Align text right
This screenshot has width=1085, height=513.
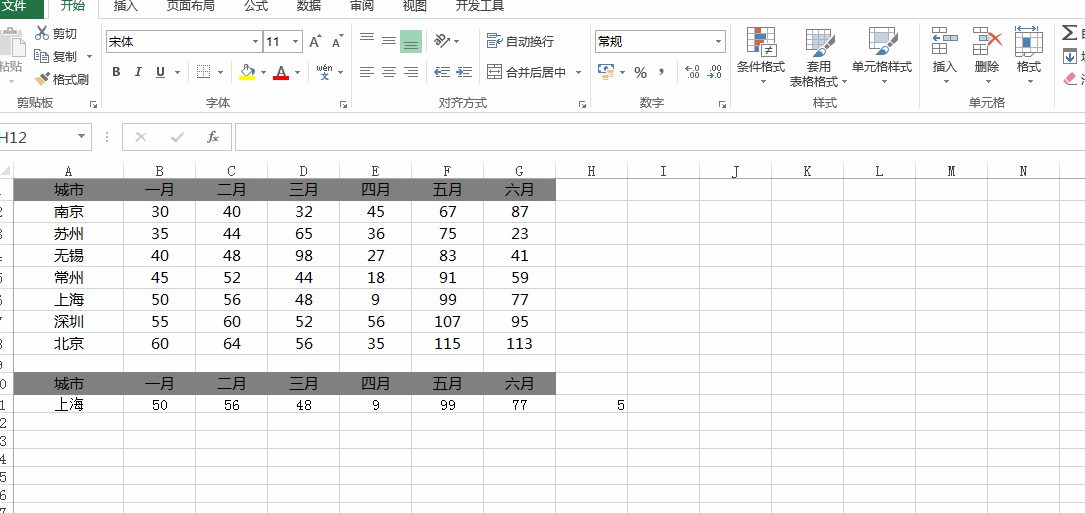[x=411, y=72]
